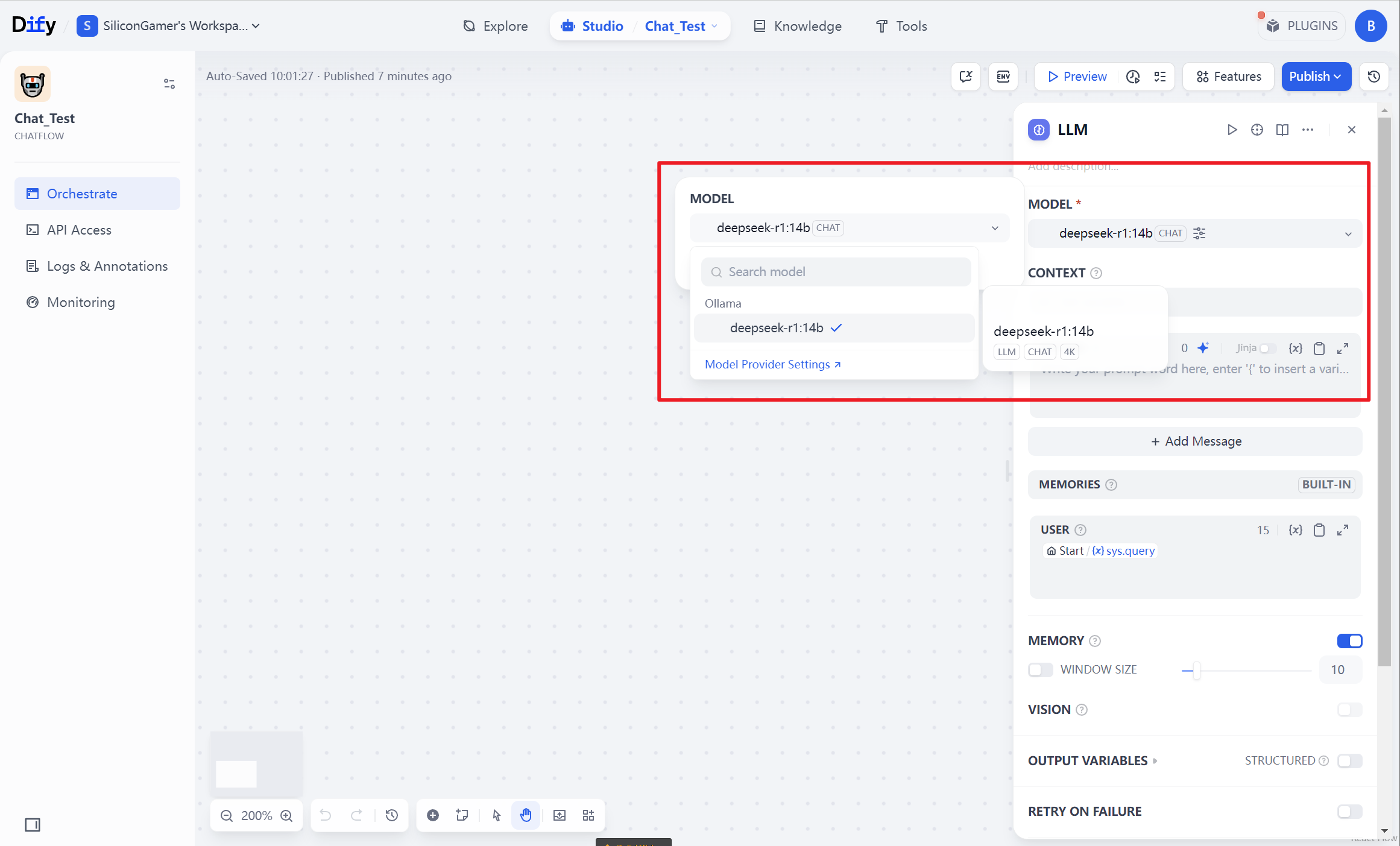Zoom out the canvas
Viewport: 1400px width, 846px height.
coord(227,816)
